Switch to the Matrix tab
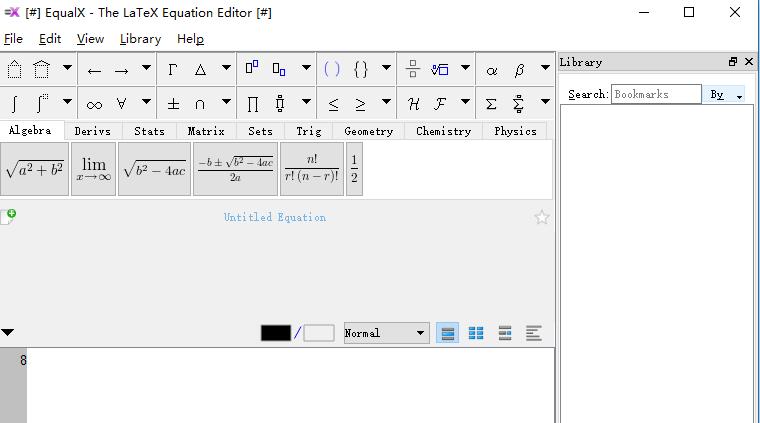Image resolution: width=760 pixels, height=423 pixels. click(206, 131)
